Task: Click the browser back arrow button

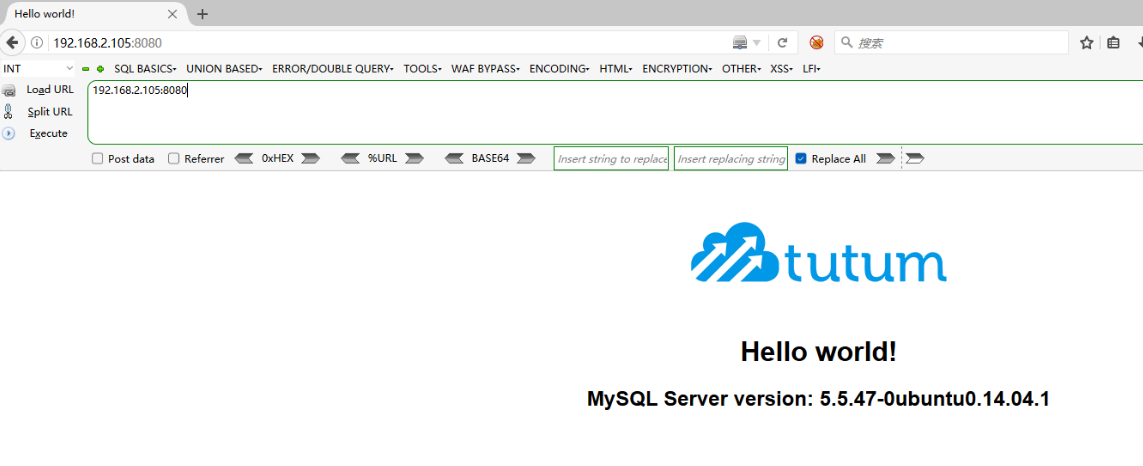Action: click(x=11, y=43)
